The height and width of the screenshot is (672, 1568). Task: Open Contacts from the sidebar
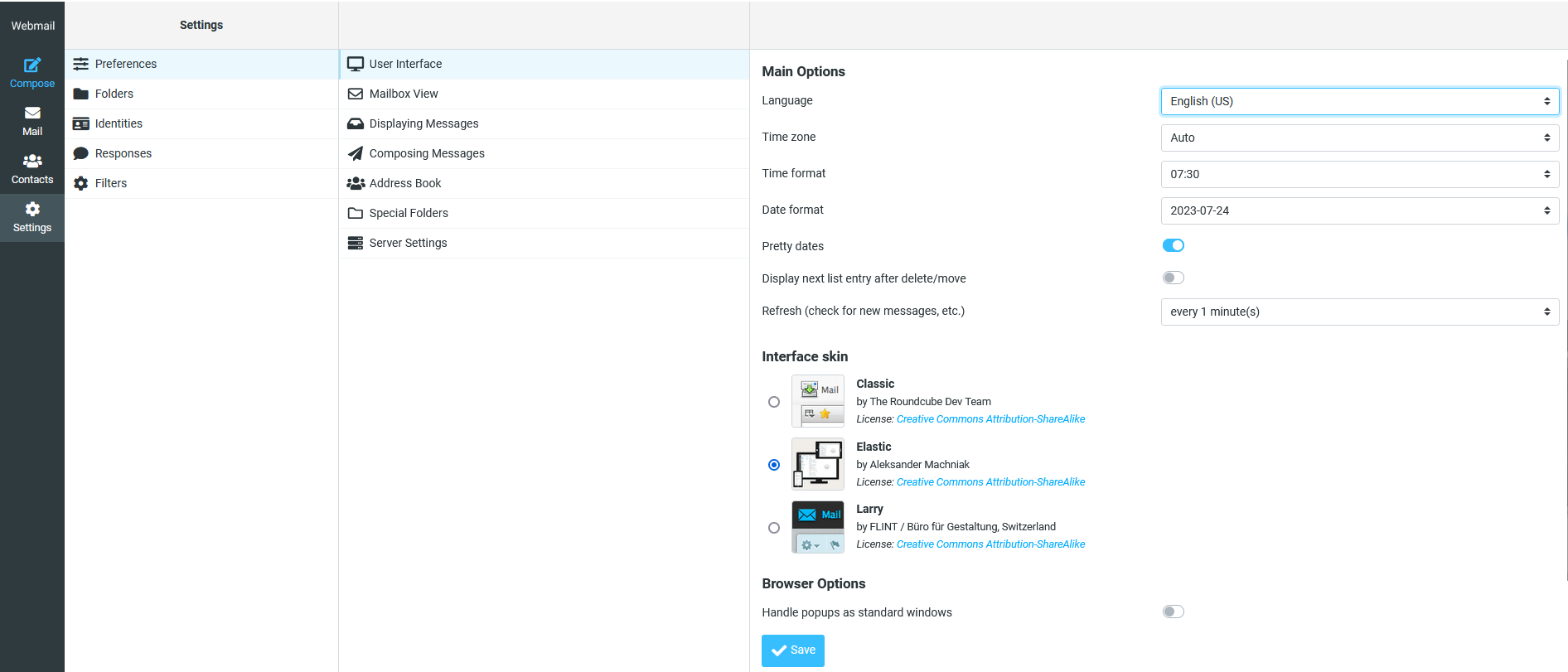click(32, 169)
